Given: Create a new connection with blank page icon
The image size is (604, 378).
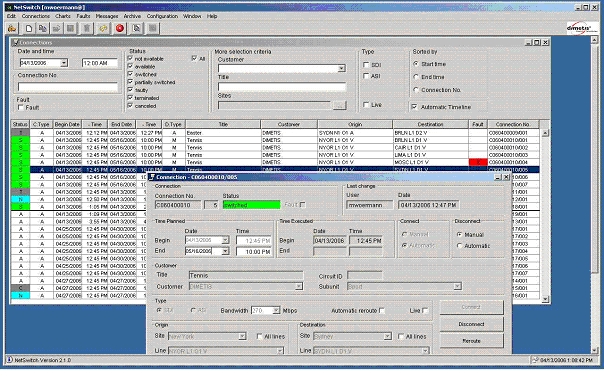Looking at the screenshot, I should [29, 29].
